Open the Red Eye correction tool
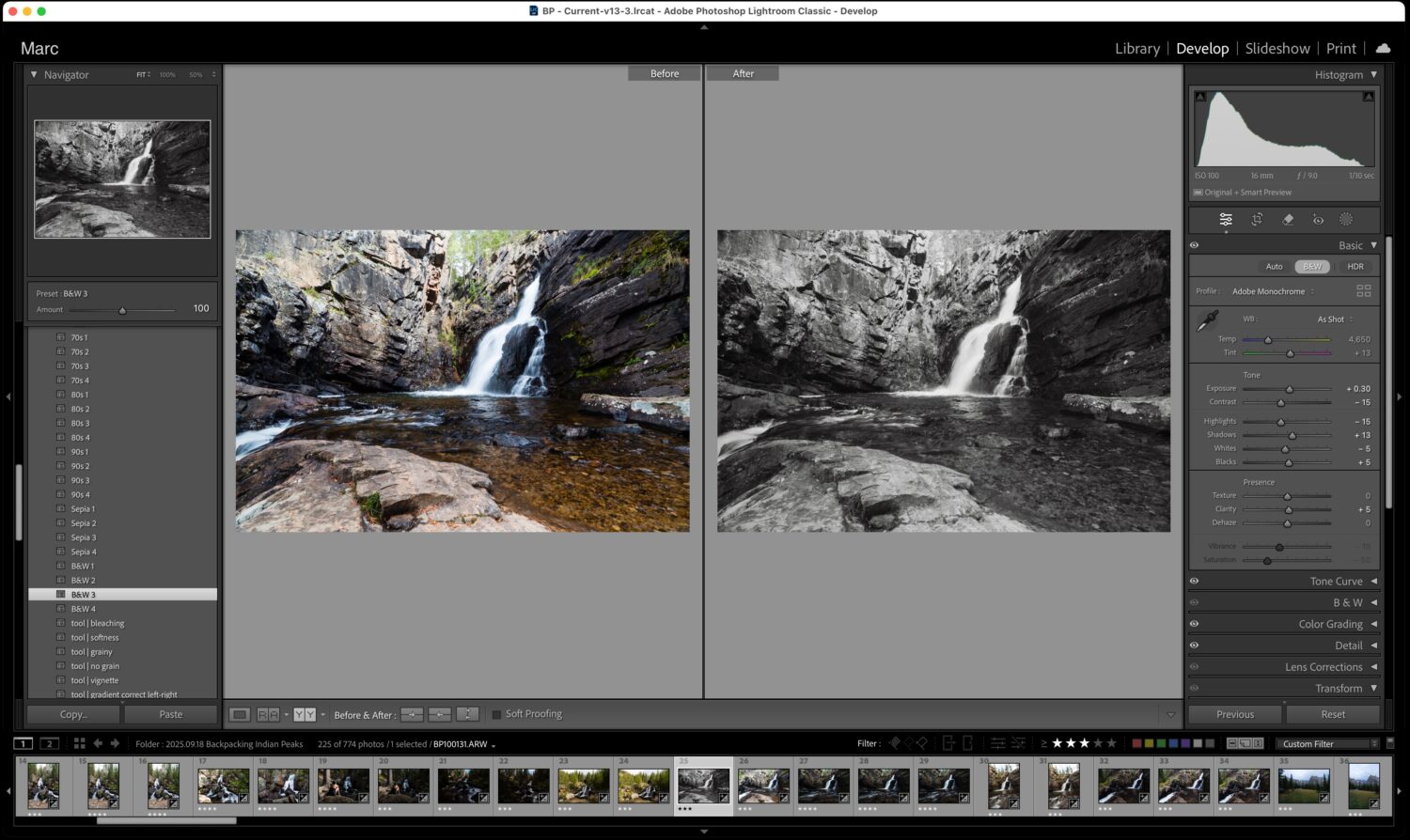This screenshot has height=840, width=1410. coord(1318,220)
